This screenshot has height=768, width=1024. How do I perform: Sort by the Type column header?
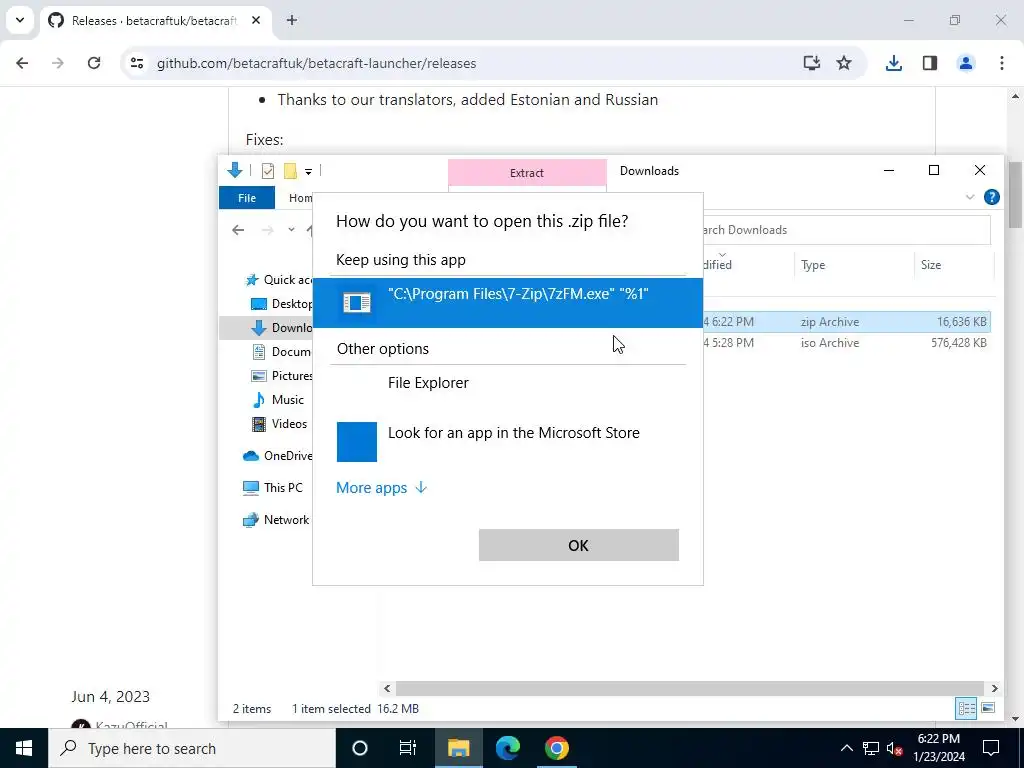coord(854,264)
